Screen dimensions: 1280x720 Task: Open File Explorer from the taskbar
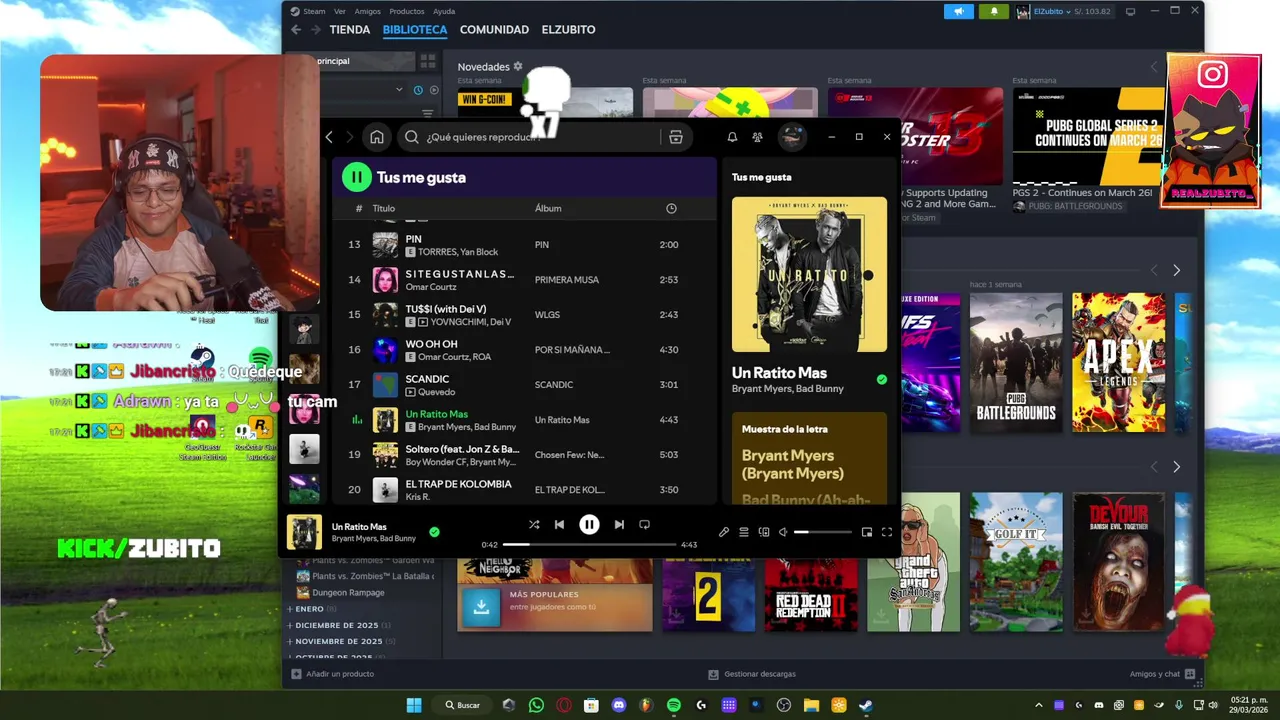coord(811,705)
